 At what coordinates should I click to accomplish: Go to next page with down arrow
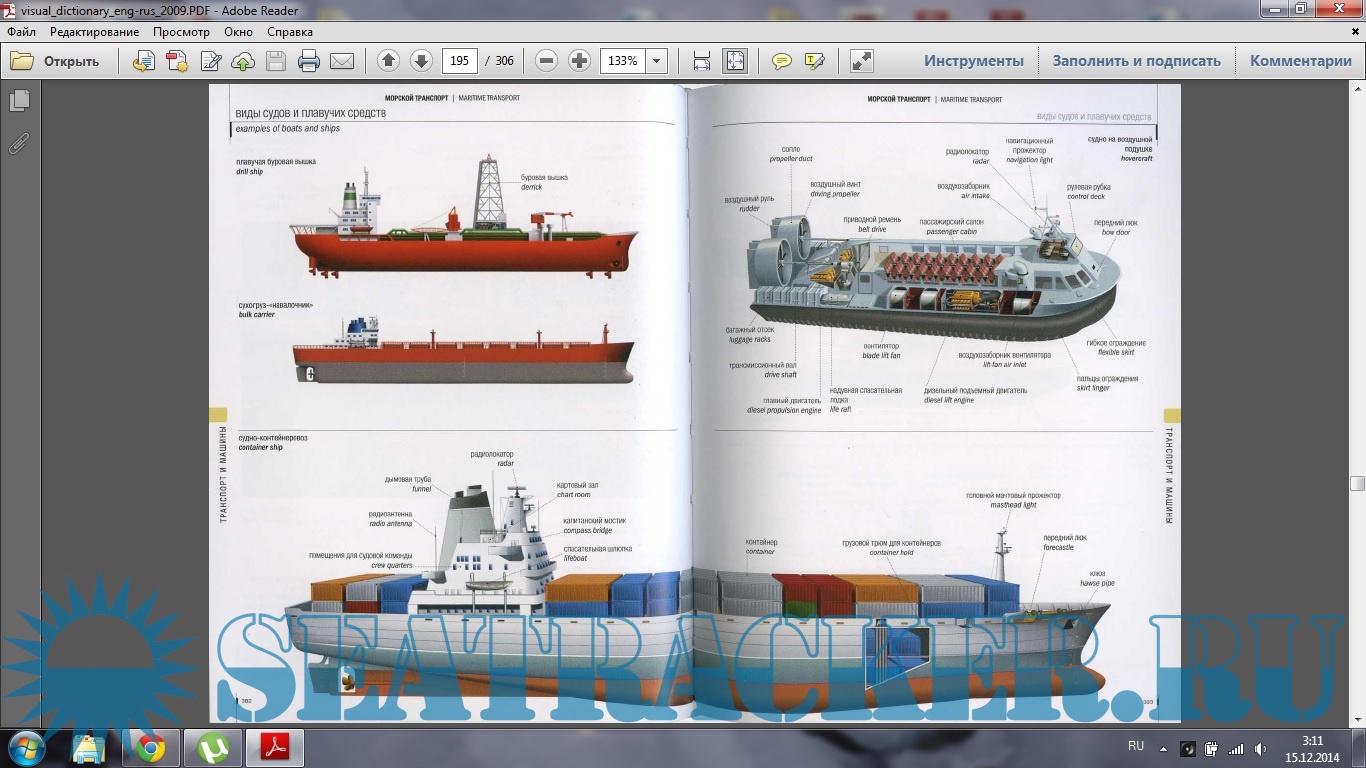tap(421, 61)
